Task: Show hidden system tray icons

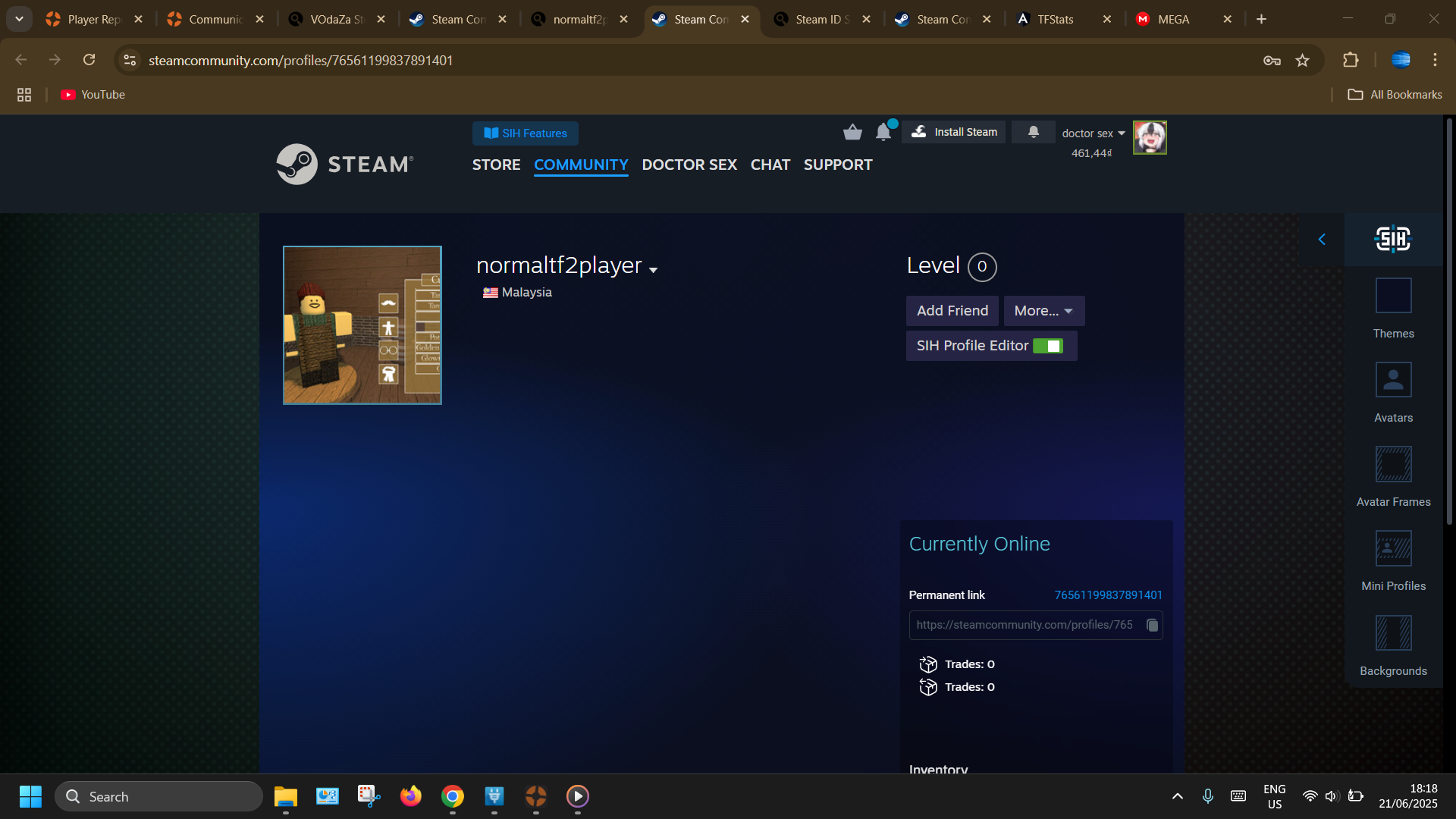Action: (x=1177, y=796)
